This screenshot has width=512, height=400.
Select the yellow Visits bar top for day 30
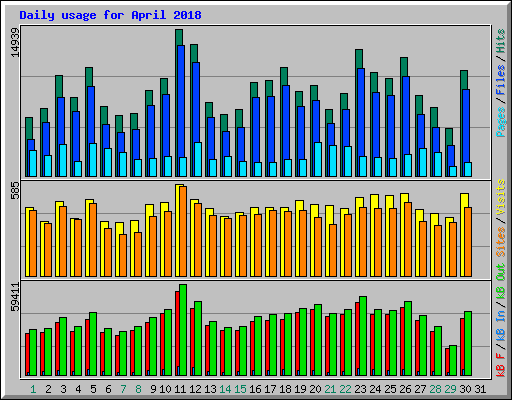464,200
